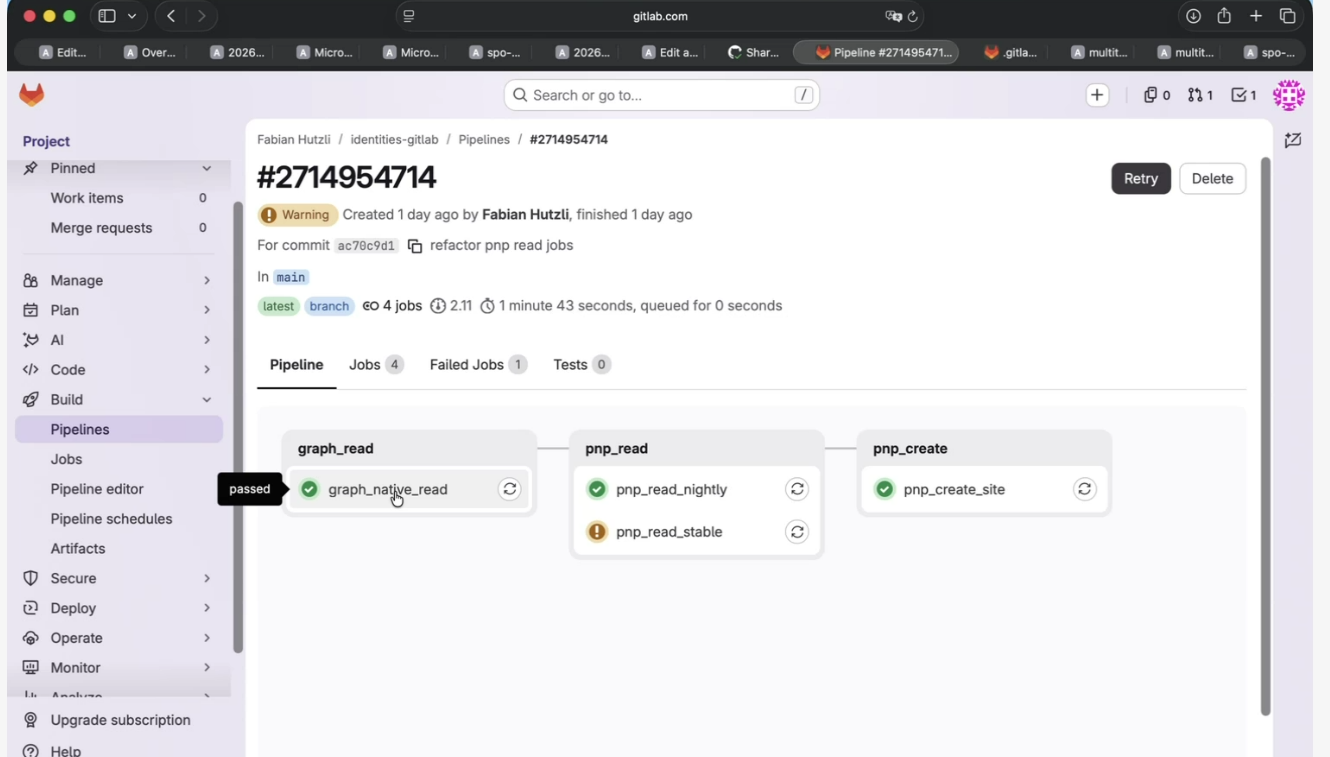Open the create new plus menu

1097,95
